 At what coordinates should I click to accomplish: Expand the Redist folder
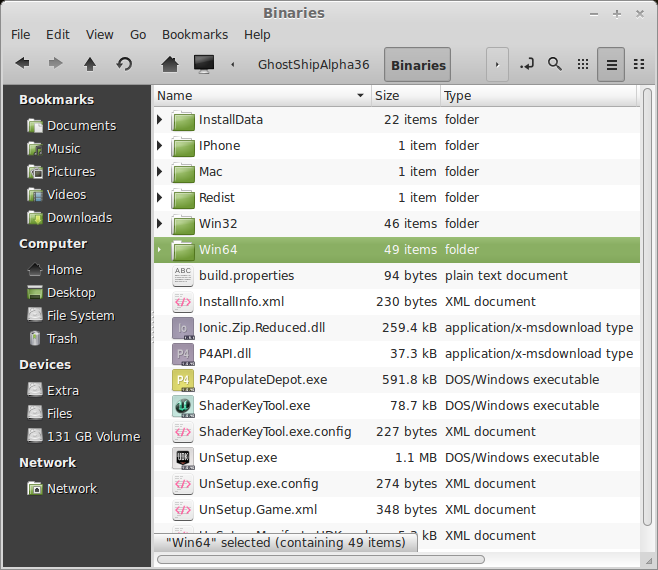coord(159,198)
